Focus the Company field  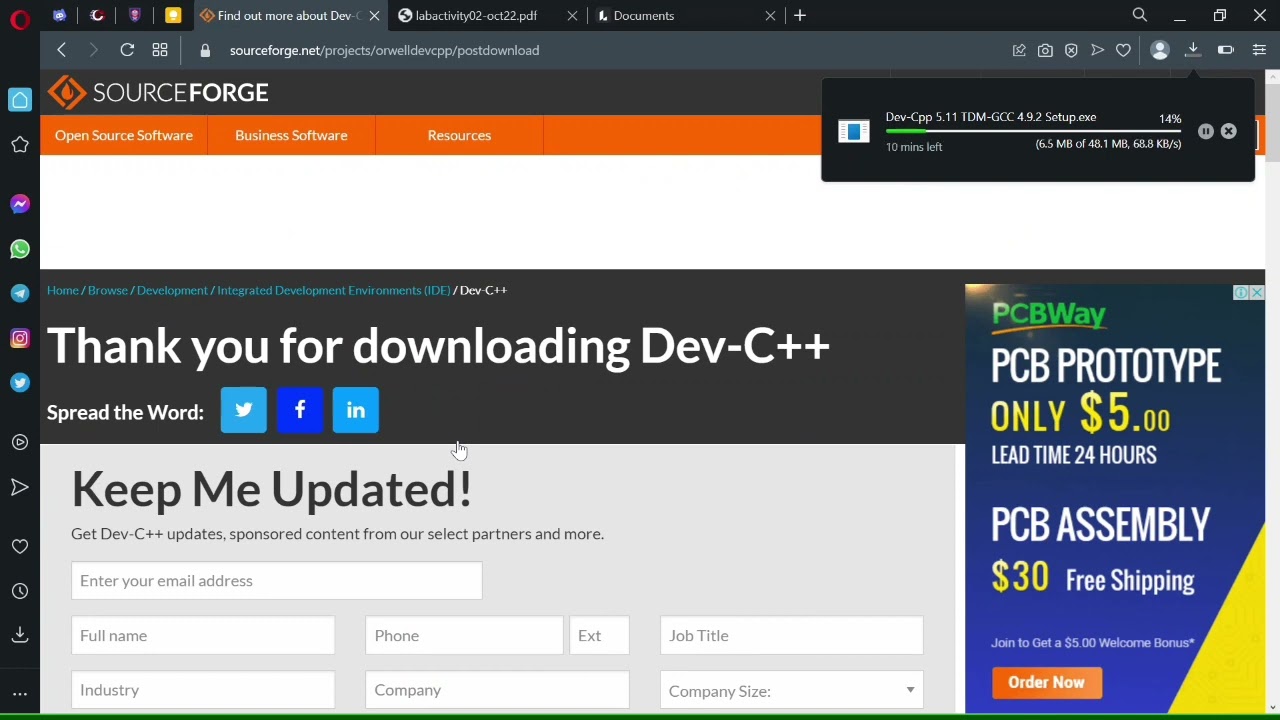[x=497, y=690]
